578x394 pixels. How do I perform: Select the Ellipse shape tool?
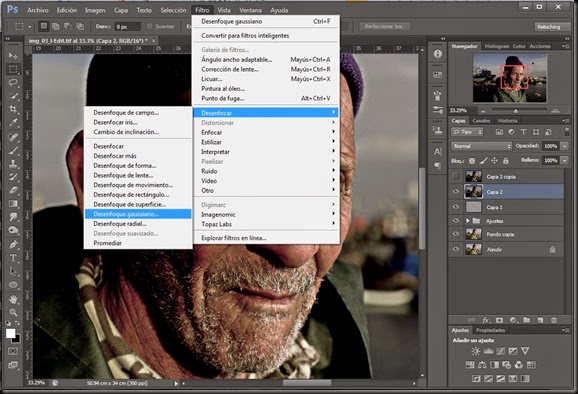point(13,285)
